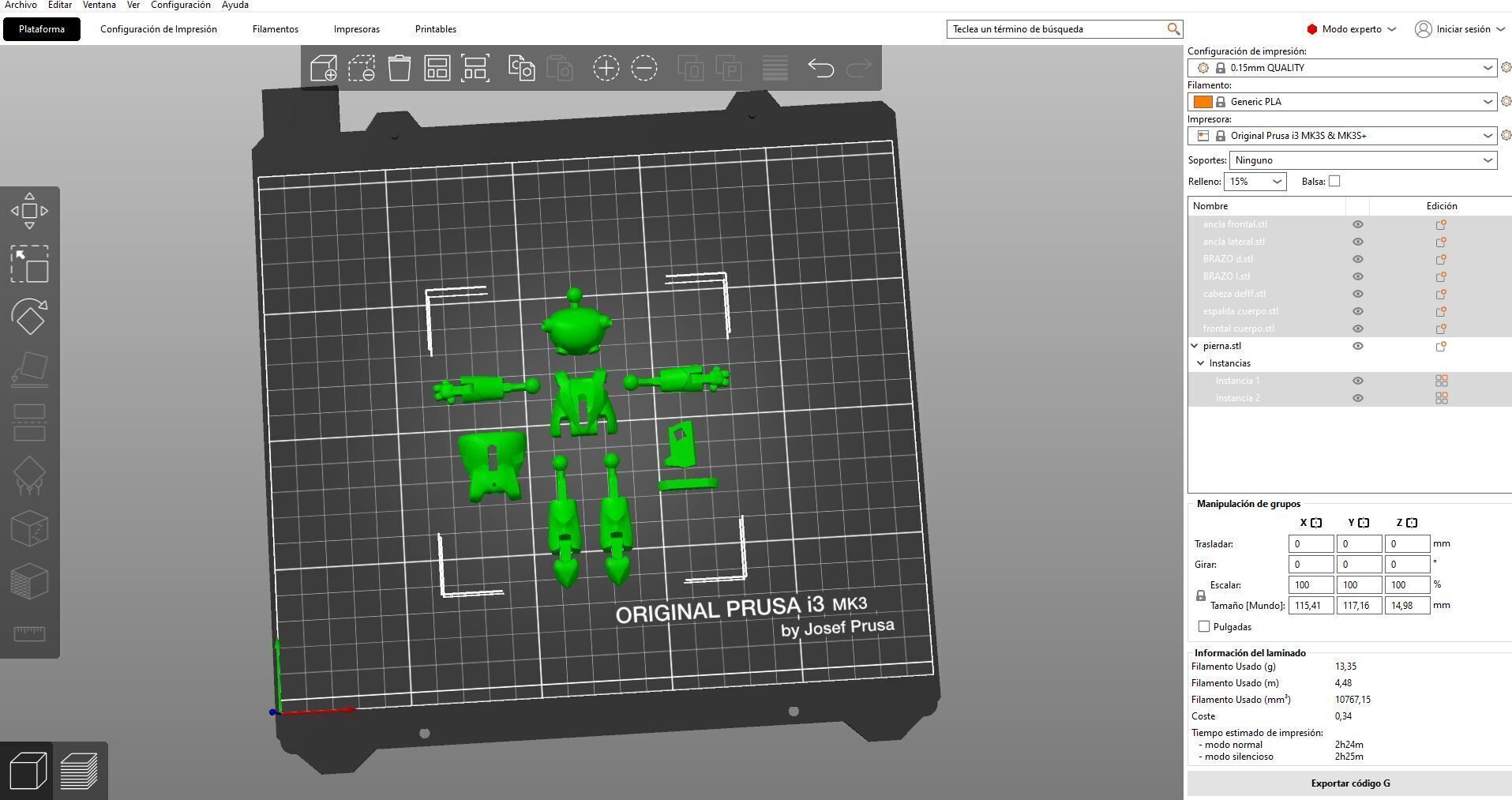Hide ancla frontal.stl with its eye icon
This screenshot has width=1512, height=800.
(x=1358, y=224)
